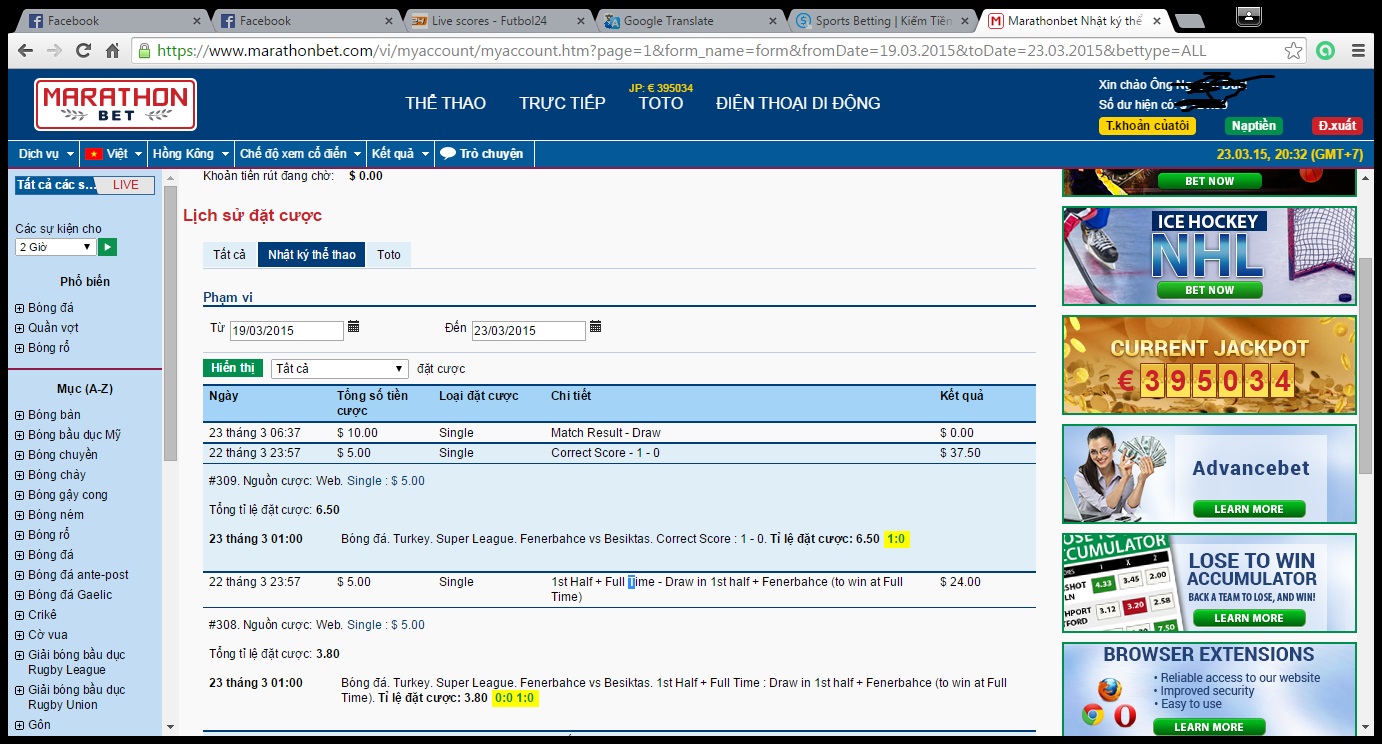Open the calendar picker for the Từ date
The height and width of the screenshot is (744, 1382).
click(x=353, y=327)
